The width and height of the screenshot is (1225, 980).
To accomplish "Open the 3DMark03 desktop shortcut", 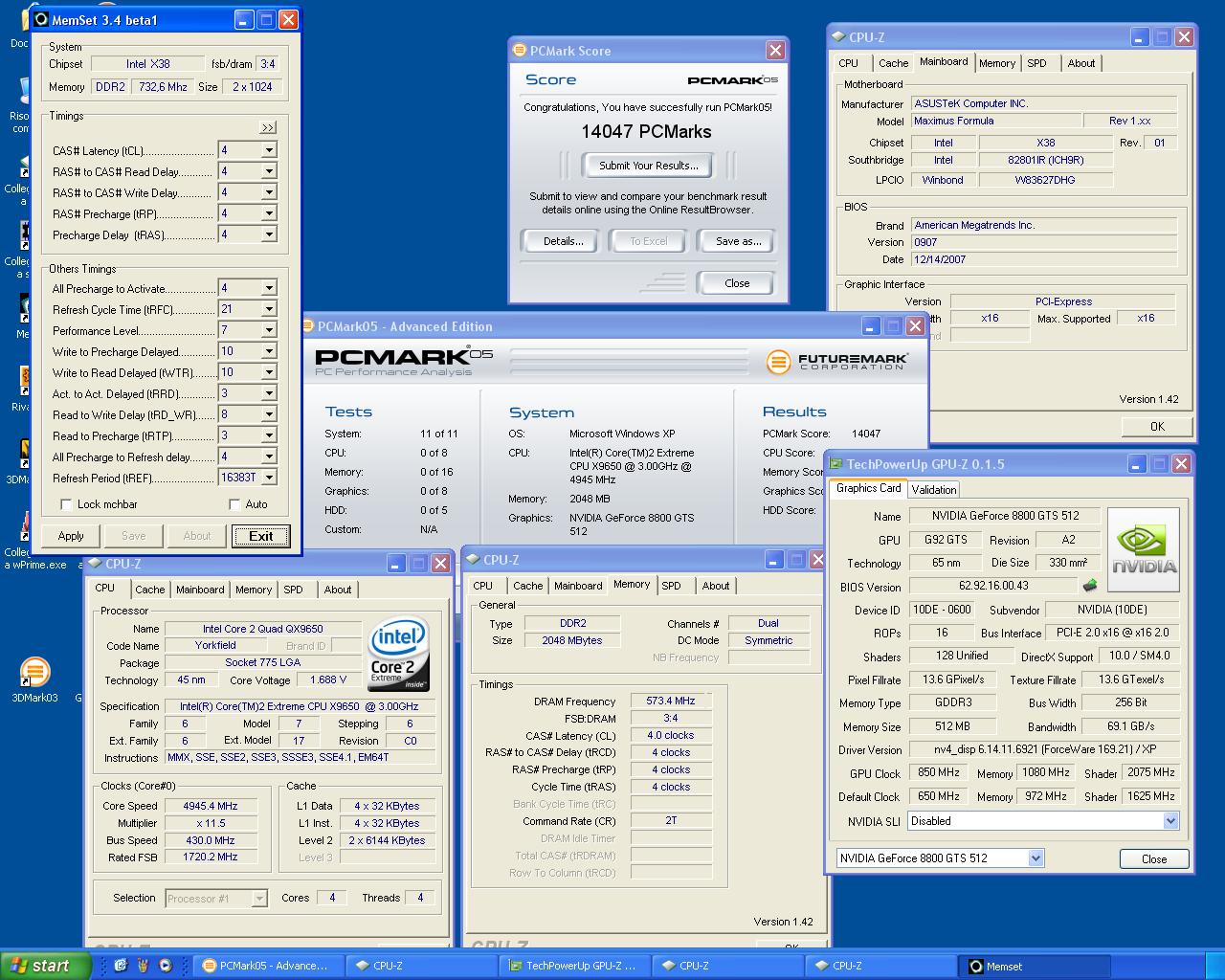I will point(34,679).
